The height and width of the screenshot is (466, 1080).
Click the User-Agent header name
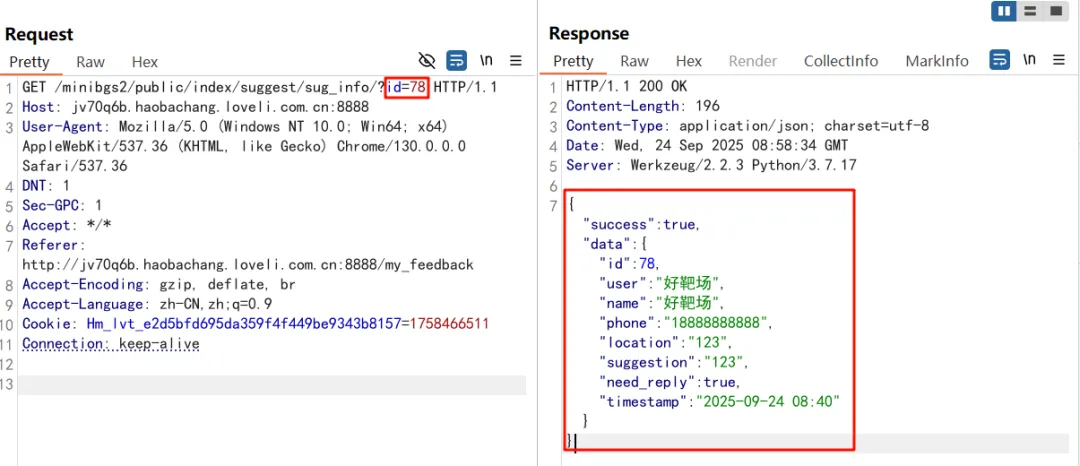pos(65,127)
